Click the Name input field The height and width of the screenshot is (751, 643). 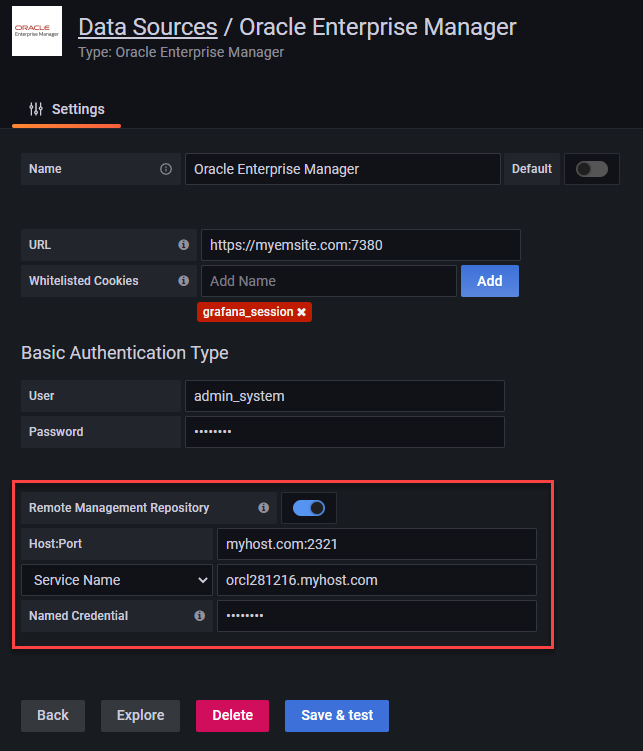coord(343,169)
